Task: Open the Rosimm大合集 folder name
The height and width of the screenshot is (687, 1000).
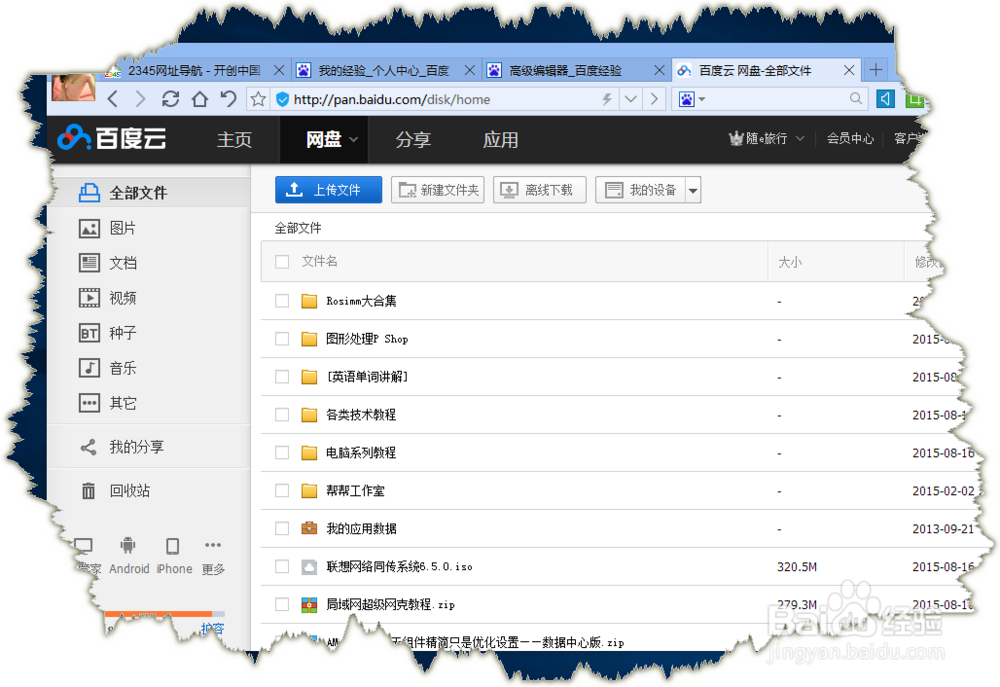Action: 361,301
